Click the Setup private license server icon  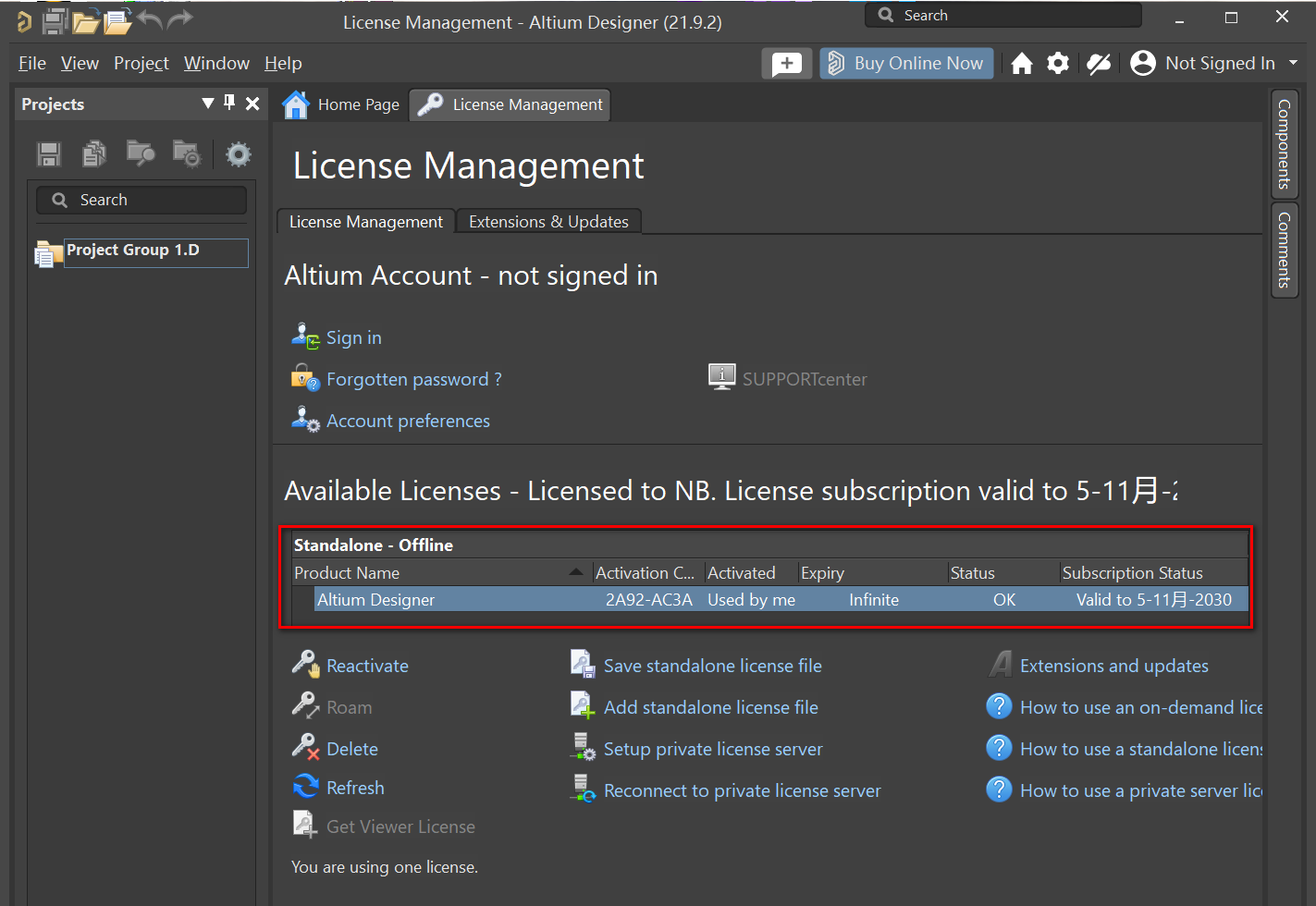click(584, 747)
